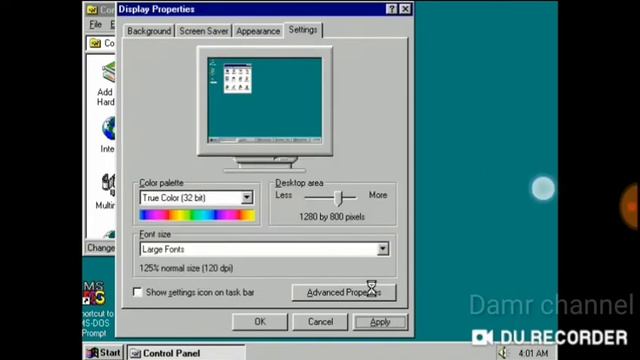Click the 4:01 AM taskbar clock
The image size is (640, 360).
pos(533,353)
